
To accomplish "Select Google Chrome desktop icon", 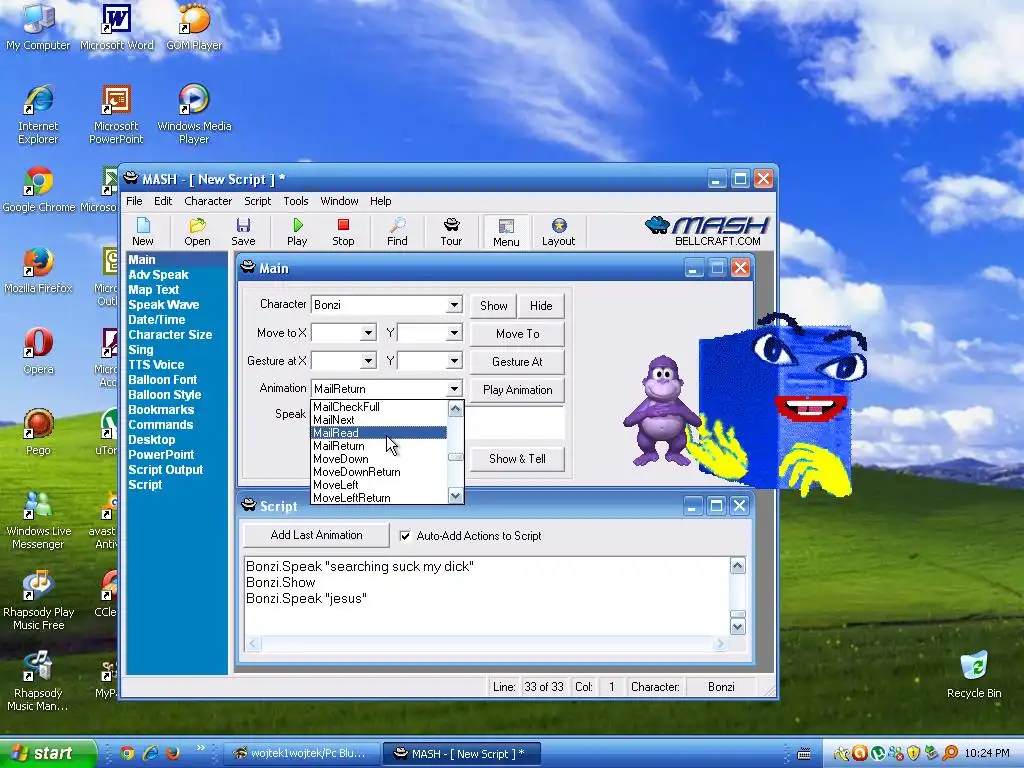I will [x=39, y=189].
